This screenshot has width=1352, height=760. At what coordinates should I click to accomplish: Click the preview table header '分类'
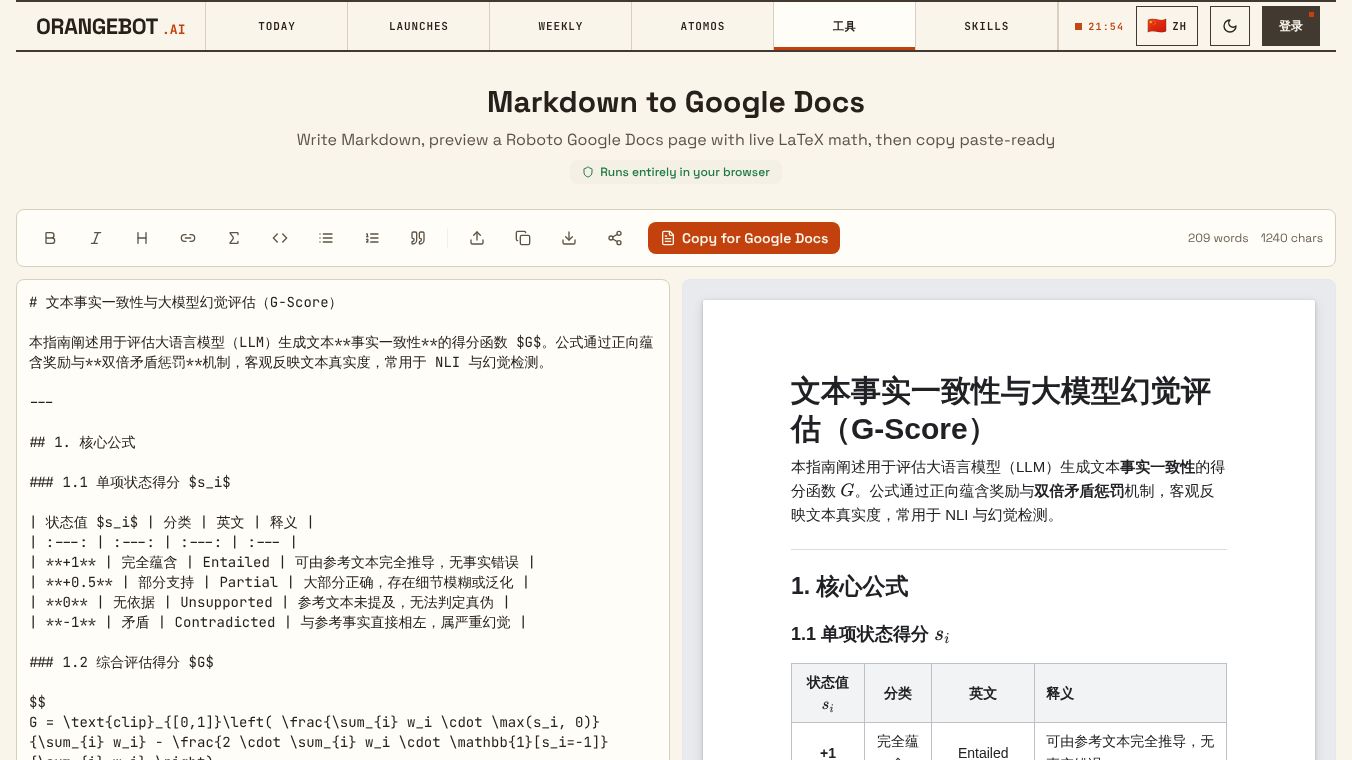898,693
